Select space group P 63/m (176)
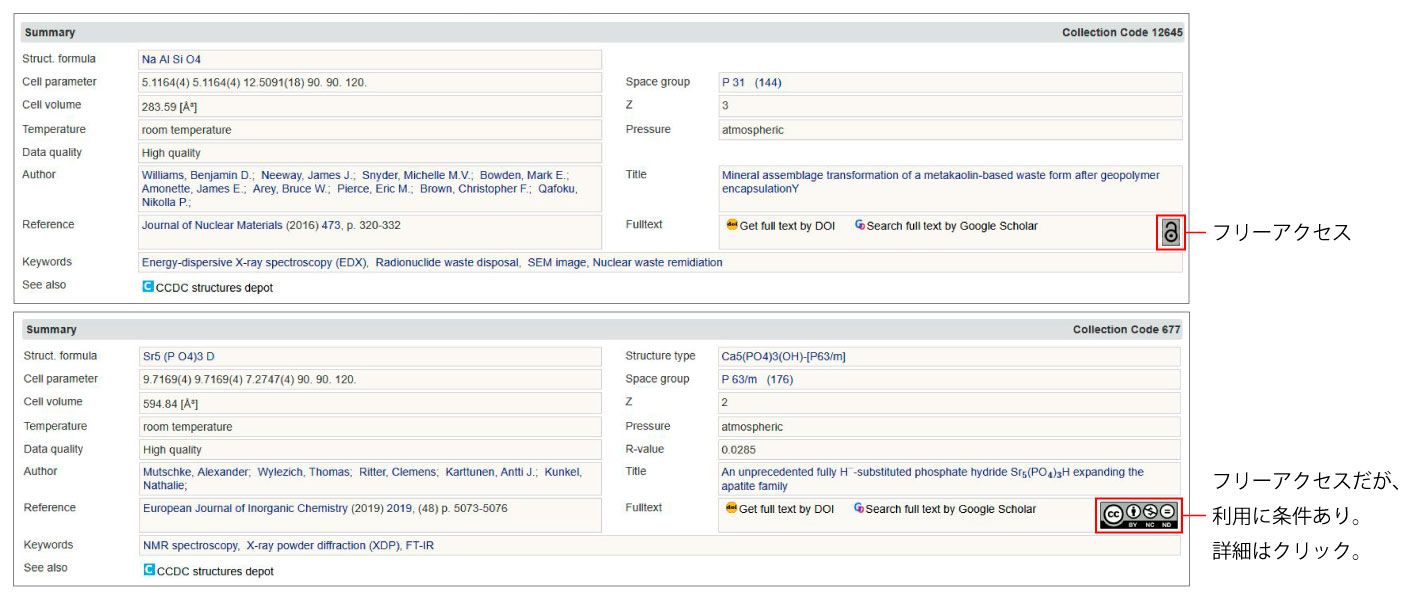The height and width of the screenshot is (601, 1409). pyautogui.click(x=757, y=380)
